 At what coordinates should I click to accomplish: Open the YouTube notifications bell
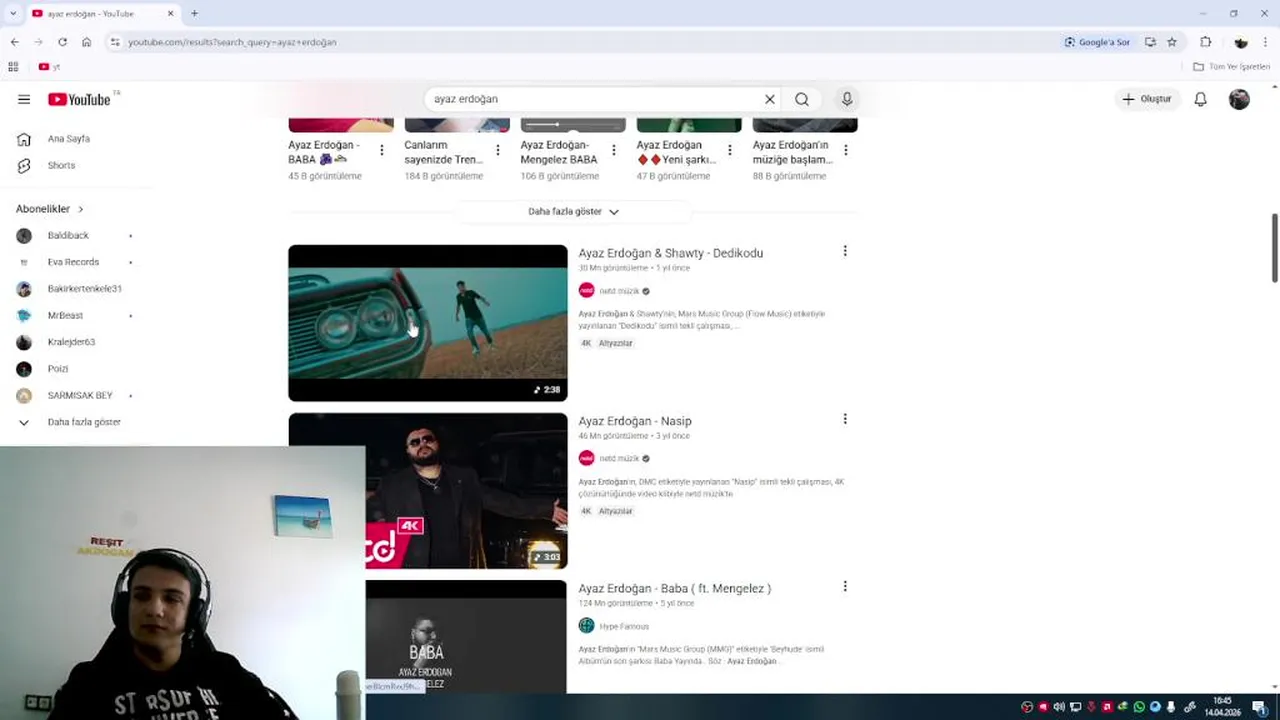pos(1200,99)
